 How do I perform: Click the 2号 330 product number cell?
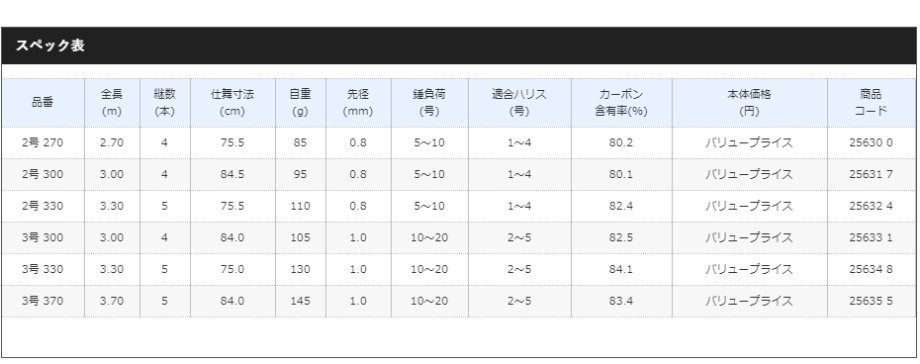tap(43, 206)
